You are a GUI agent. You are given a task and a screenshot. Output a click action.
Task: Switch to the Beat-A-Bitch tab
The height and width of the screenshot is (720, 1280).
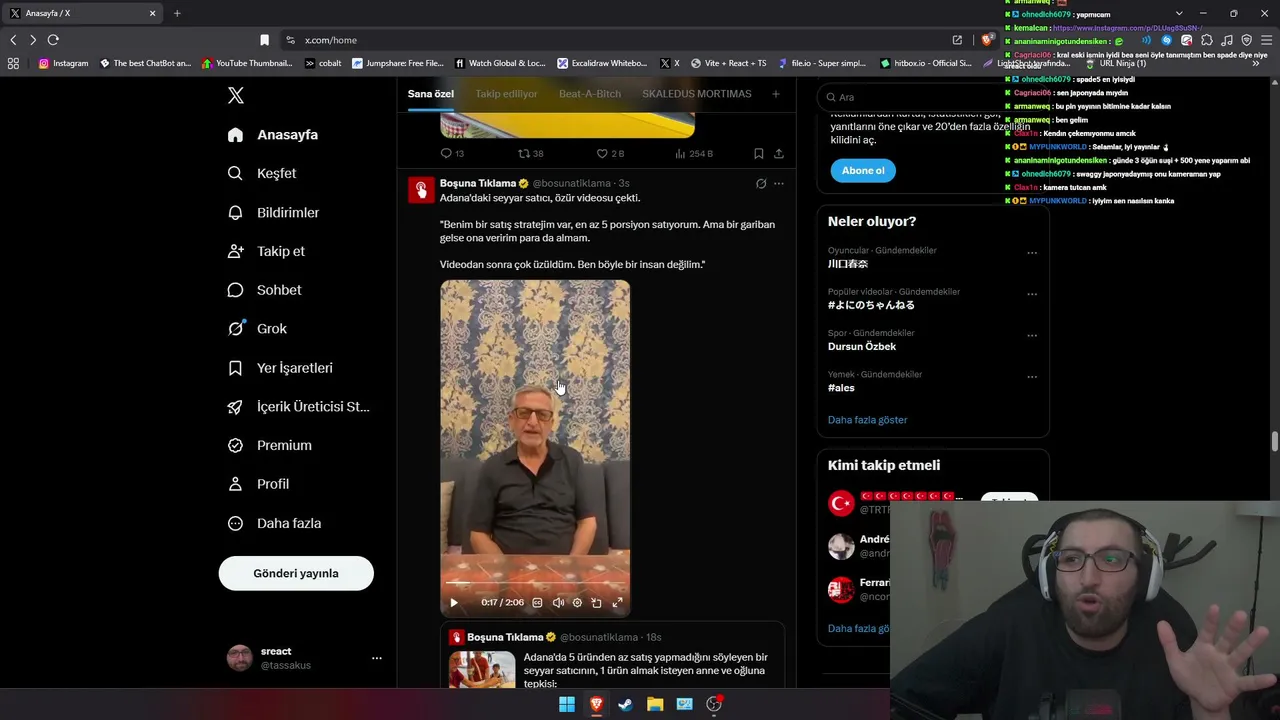point(590,94)
